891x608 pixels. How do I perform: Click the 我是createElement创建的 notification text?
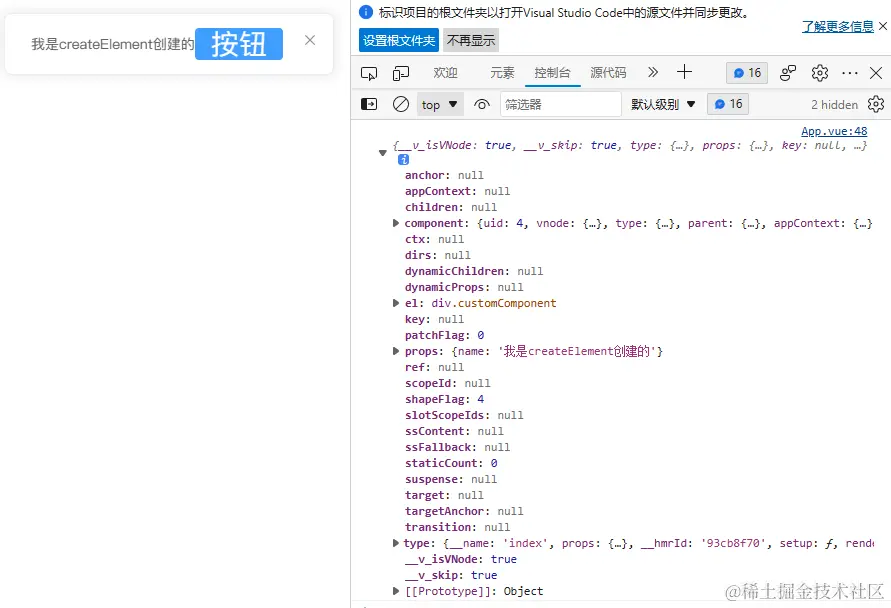pos(113,44)
